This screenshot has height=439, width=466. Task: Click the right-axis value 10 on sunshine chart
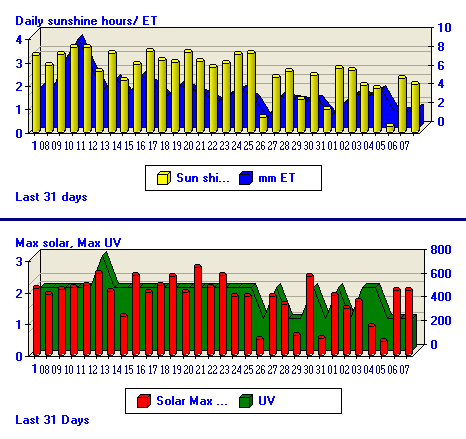444,28
